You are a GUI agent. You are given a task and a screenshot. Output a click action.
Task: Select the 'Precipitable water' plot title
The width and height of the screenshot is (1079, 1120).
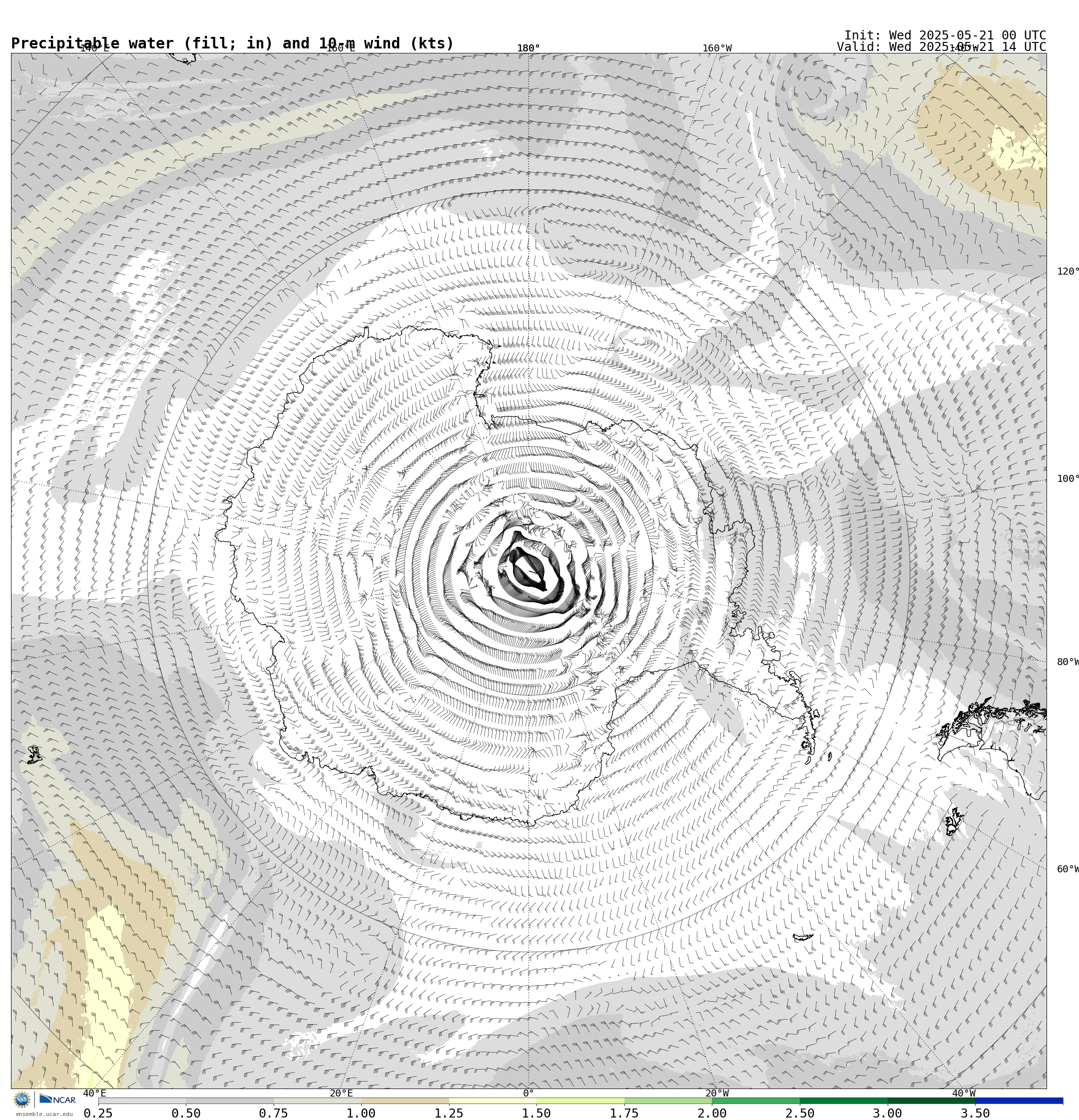click(x=232, y=43)
